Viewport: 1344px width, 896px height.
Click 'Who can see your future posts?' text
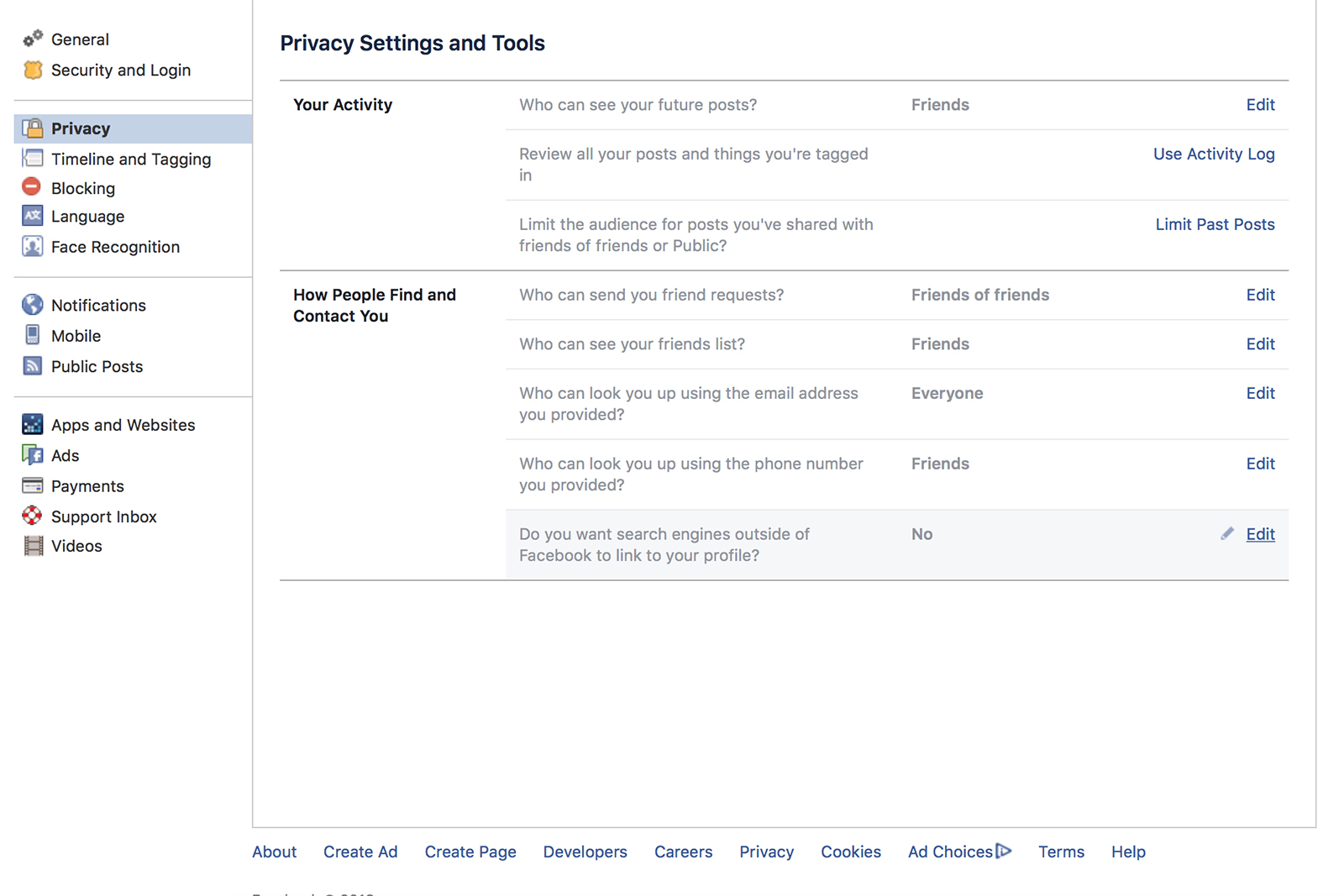(638, 105)
